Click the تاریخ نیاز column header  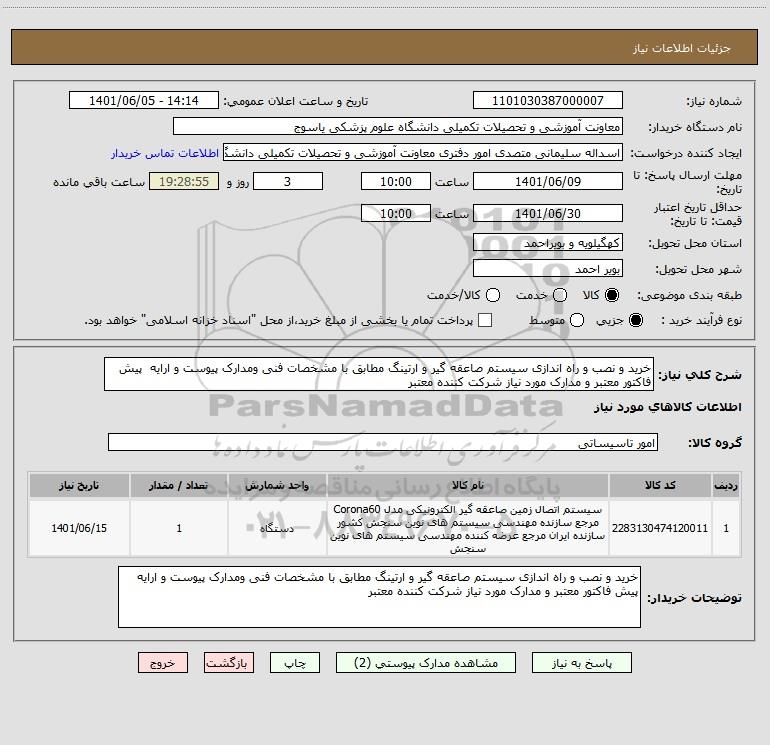point(79,485)
